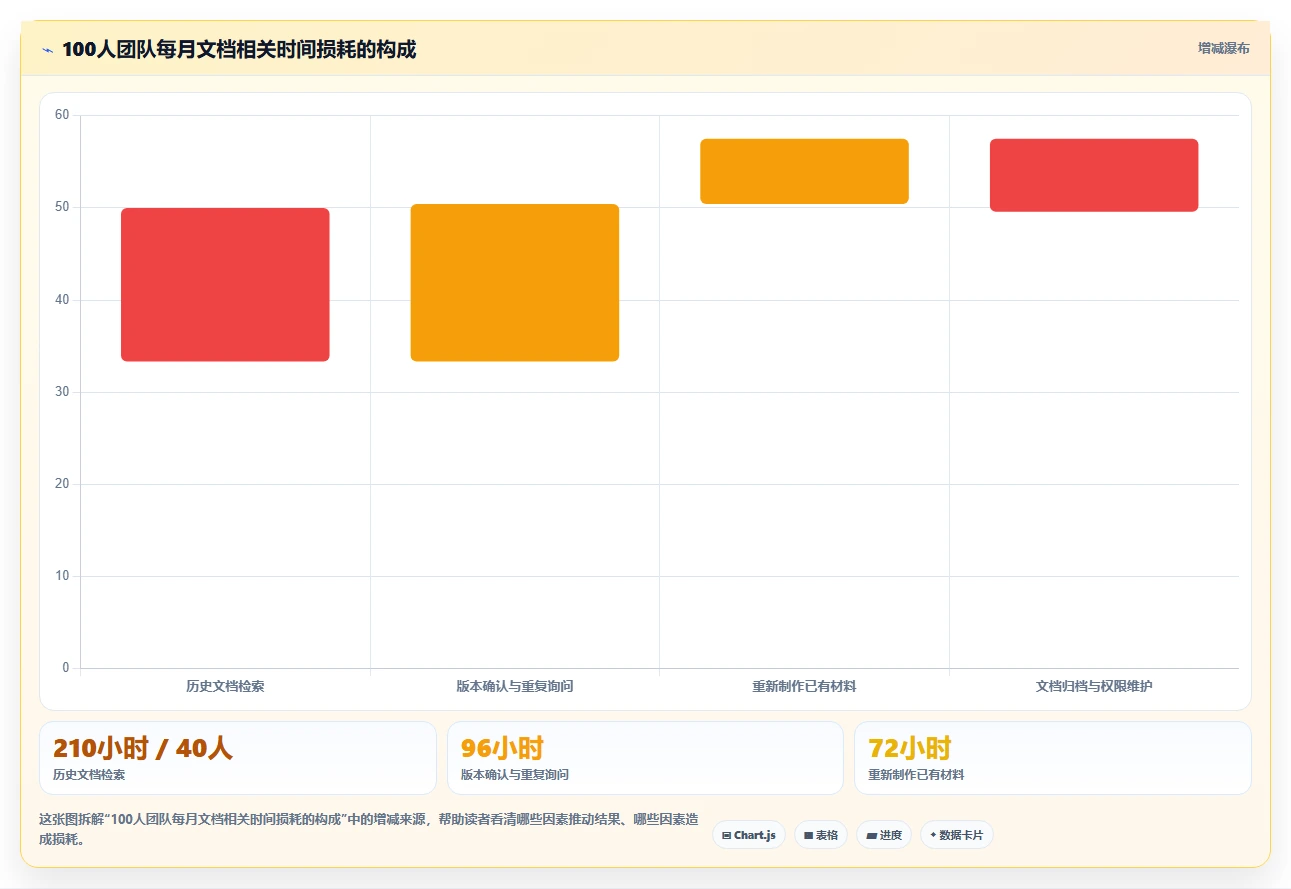The height and width of the screenshot is (889, 1291).
Task: Click the y-axis value 30
Action: pyautogui.click(x=62, y=392)
